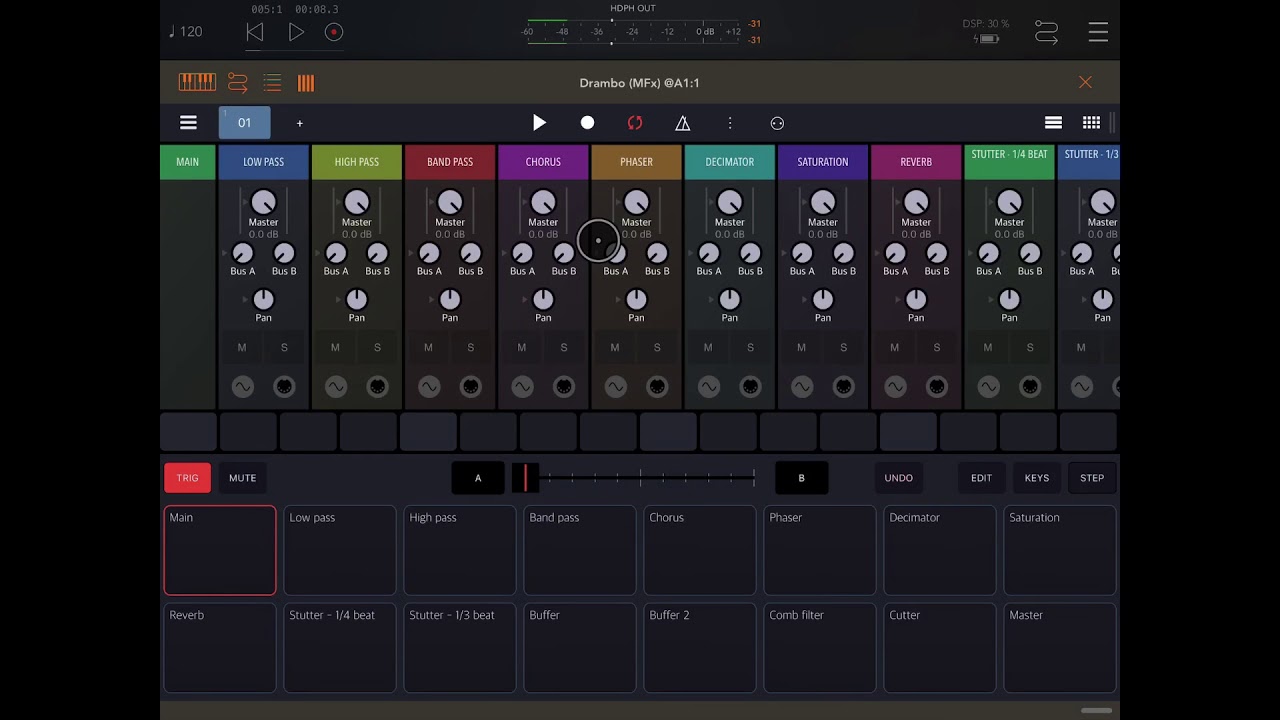Select crossfader scene B
Image resolution: width=1280 pixels, height=720 pixels.
pos(802,478)
